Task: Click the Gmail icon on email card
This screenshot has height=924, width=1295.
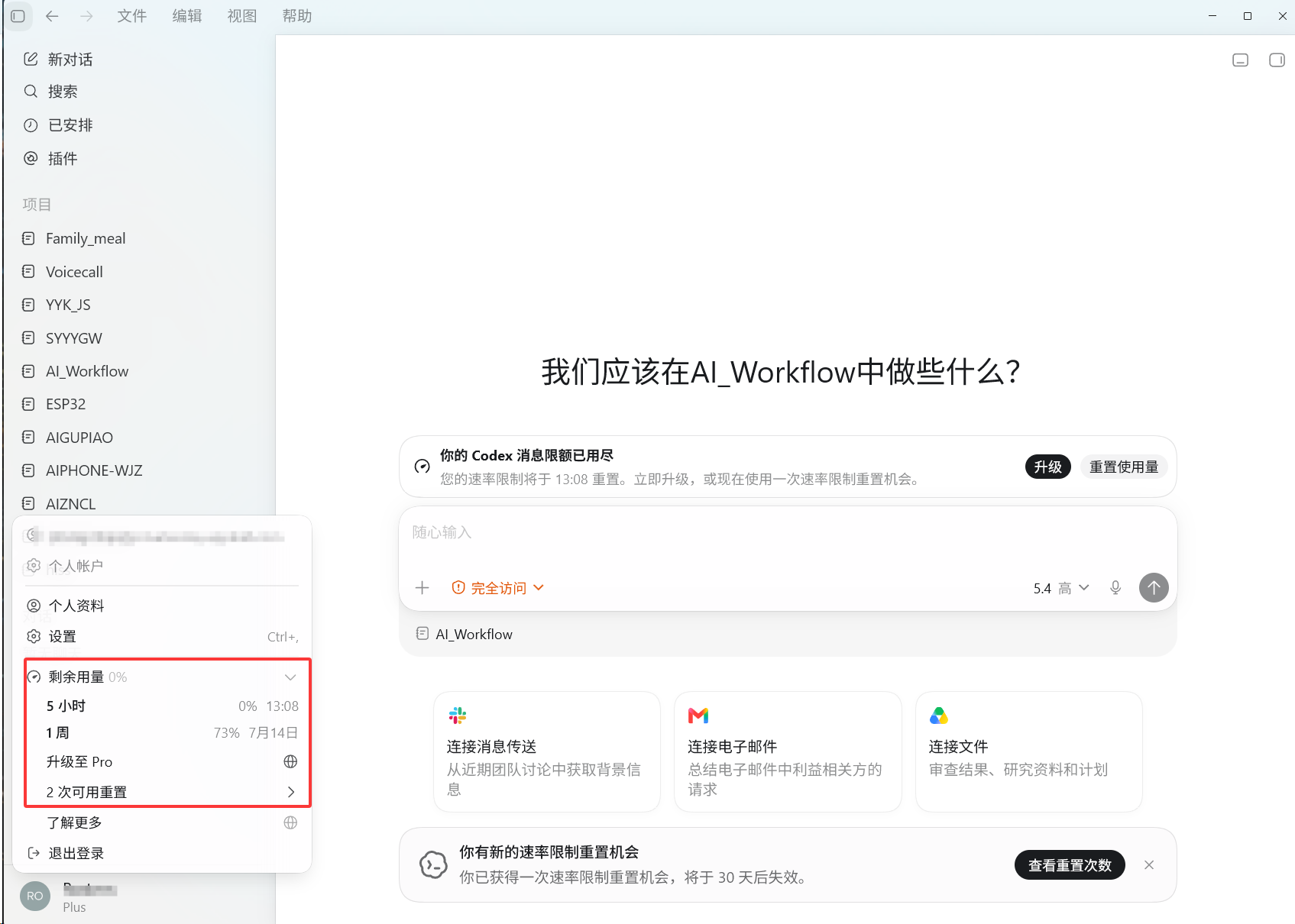Action: click(698, 716)
